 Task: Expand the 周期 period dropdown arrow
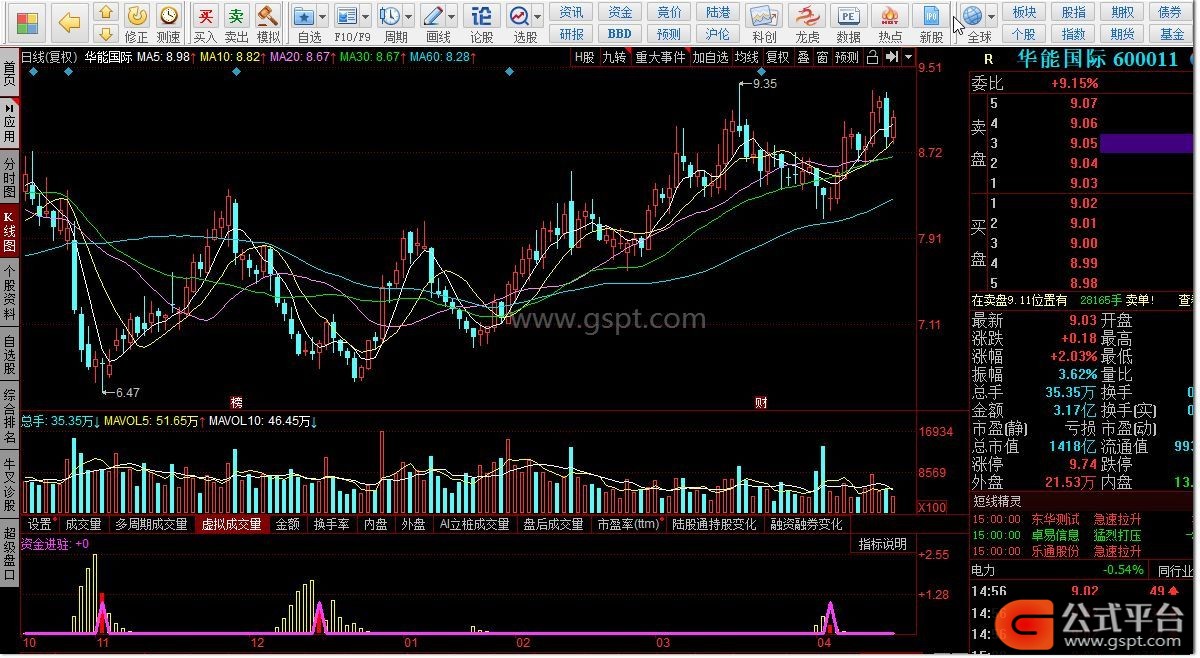(x=409, y=17)
